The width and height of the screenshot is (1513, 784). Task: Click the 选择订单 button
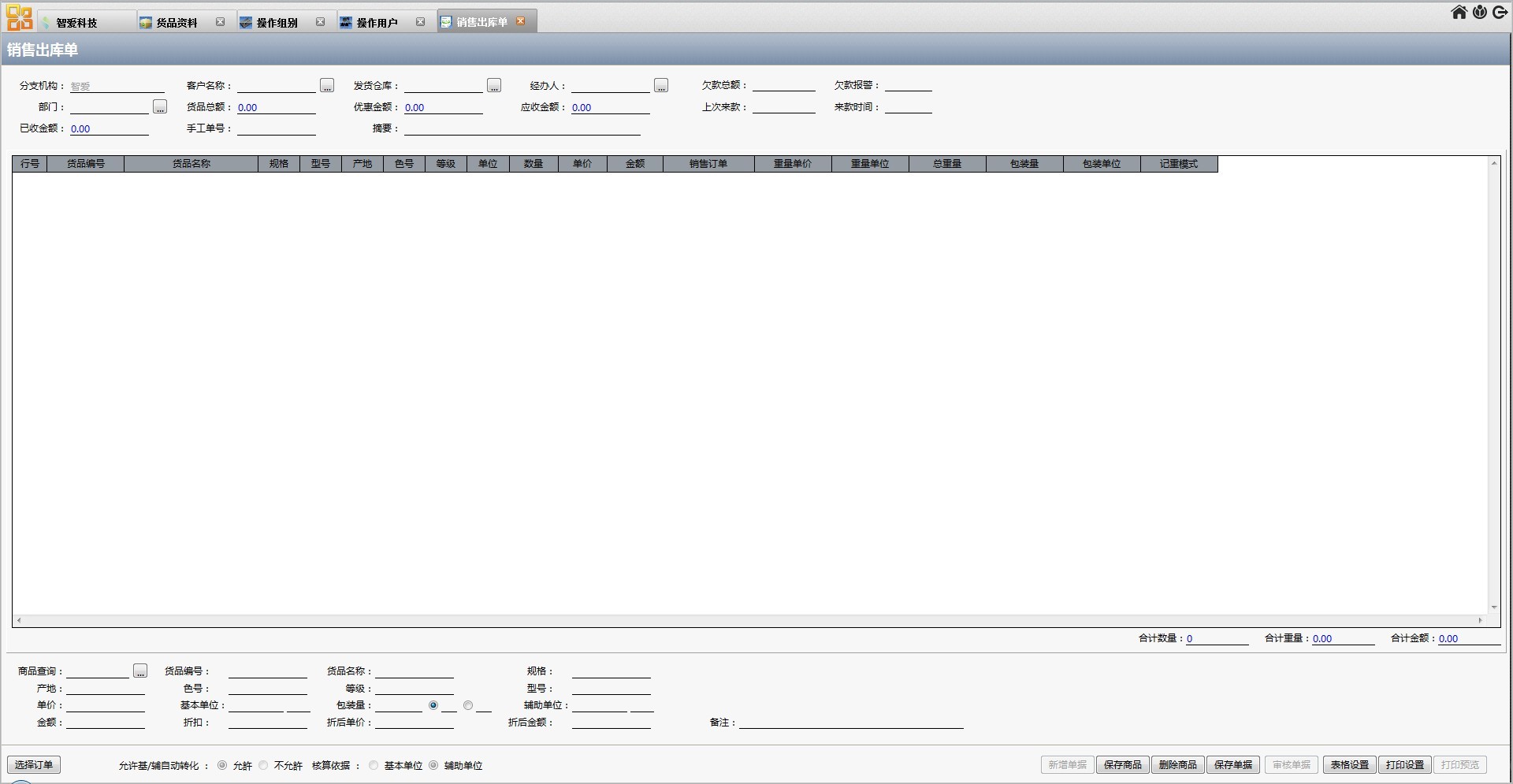pyautogui.click(x=34, y=765)
